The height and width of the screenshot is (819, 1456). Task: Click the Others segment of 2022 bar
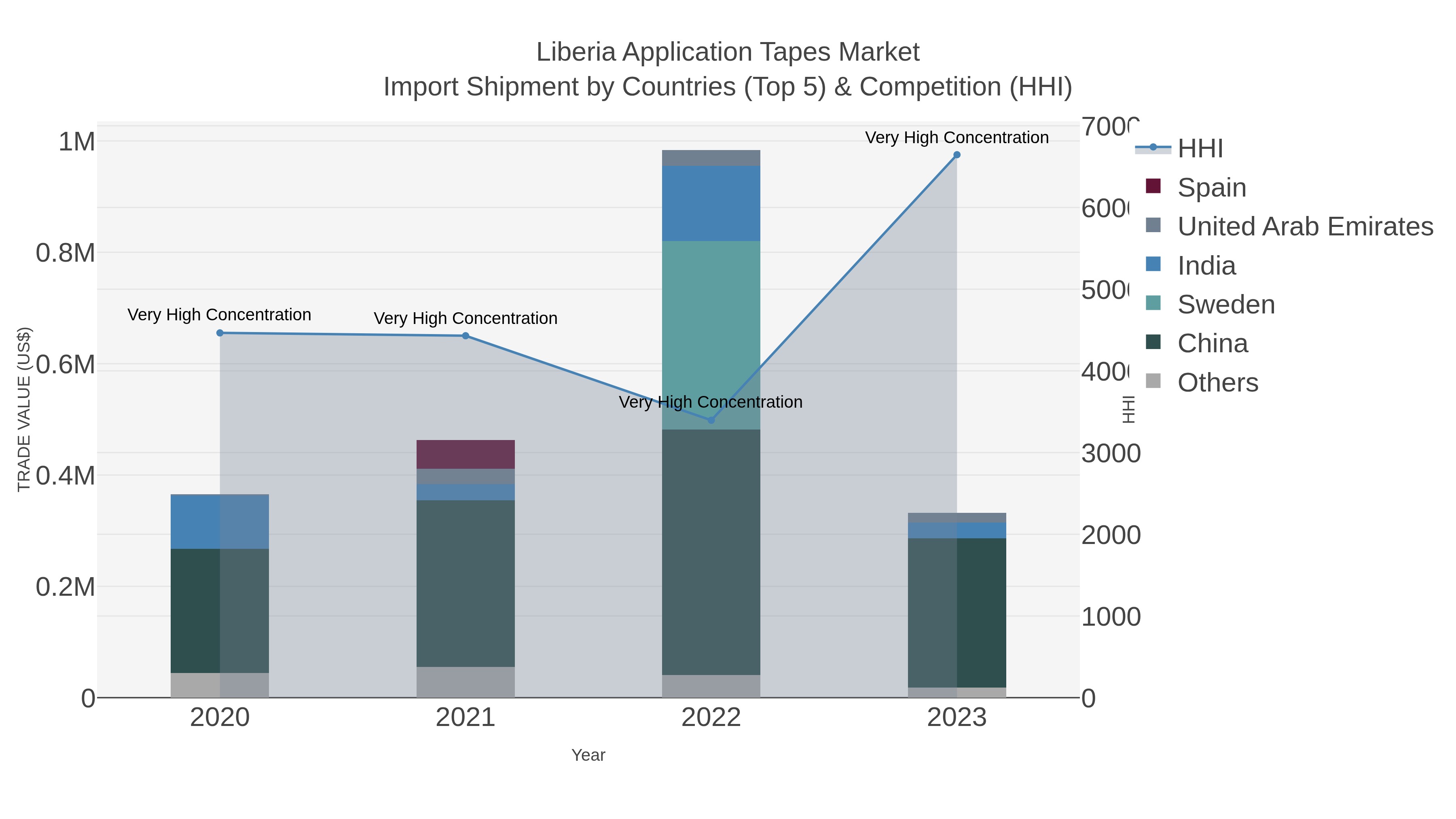point(711,686)
